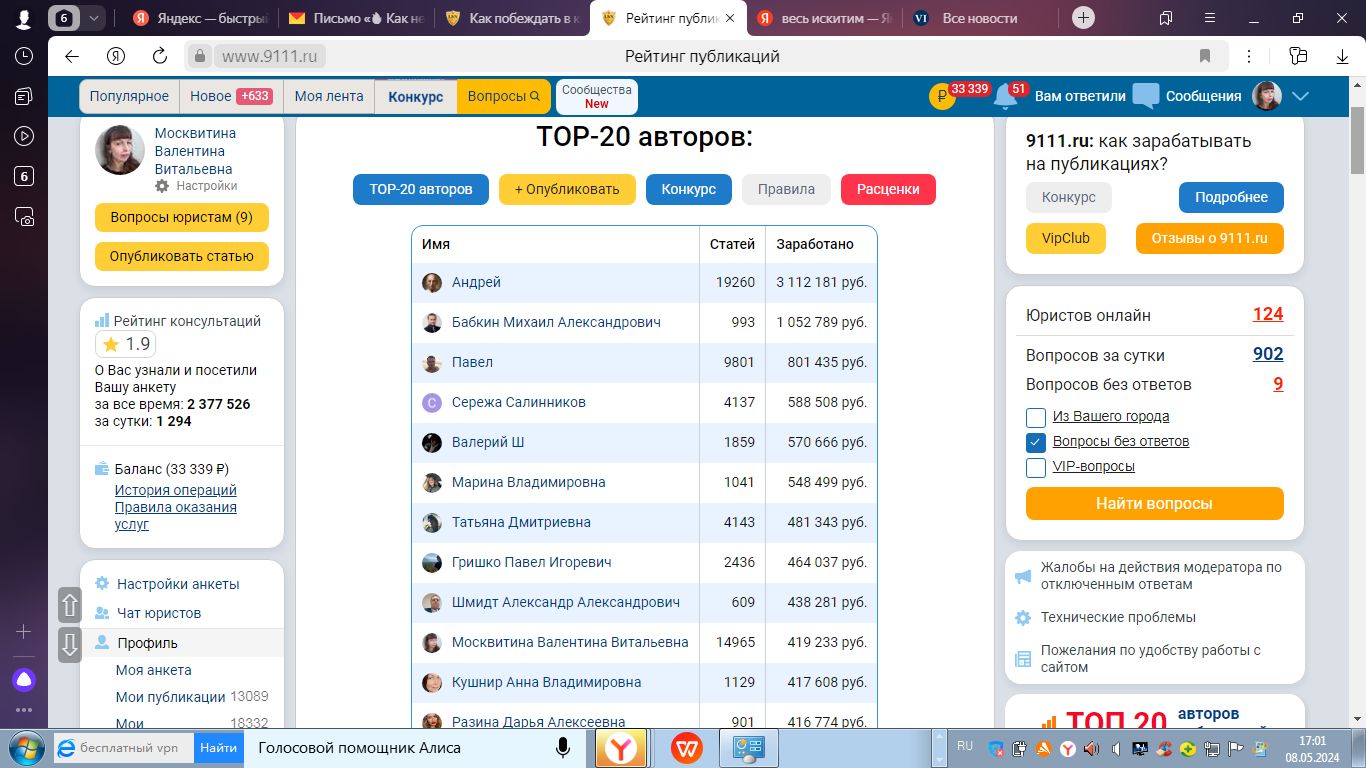Tick the 'VIP-вопросы' checkbox

coord(1036,467)
